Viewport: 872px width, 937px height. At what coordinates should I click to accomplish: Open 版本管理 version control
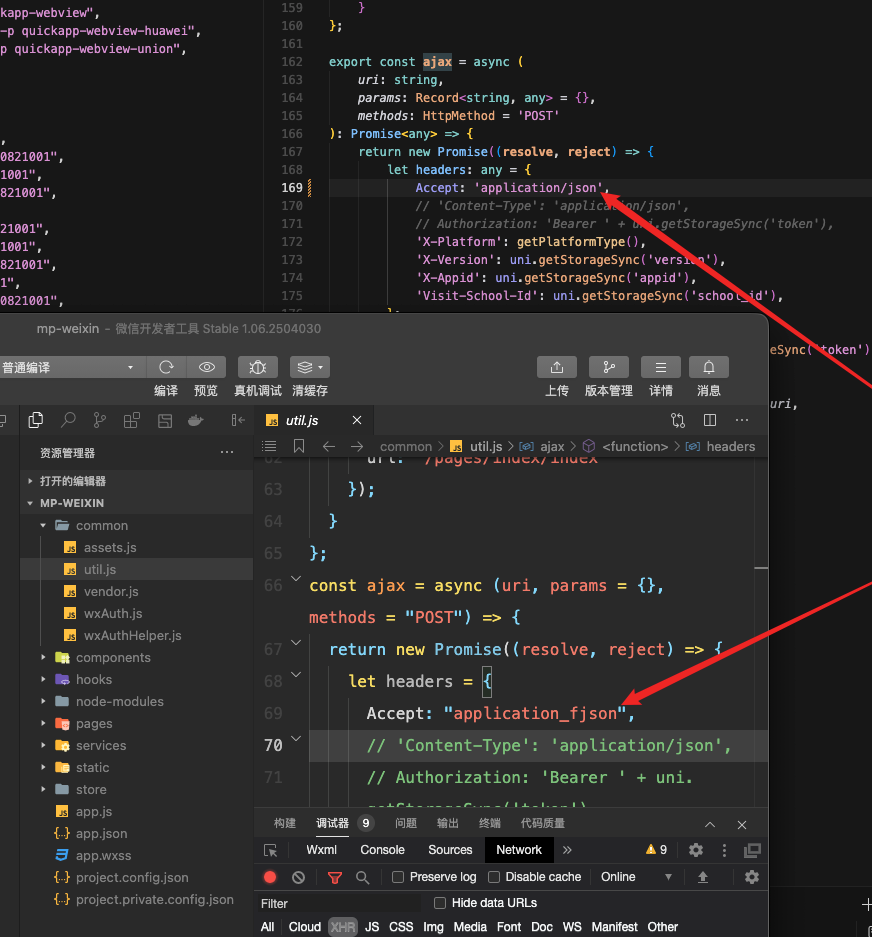(x=608, y=367)
